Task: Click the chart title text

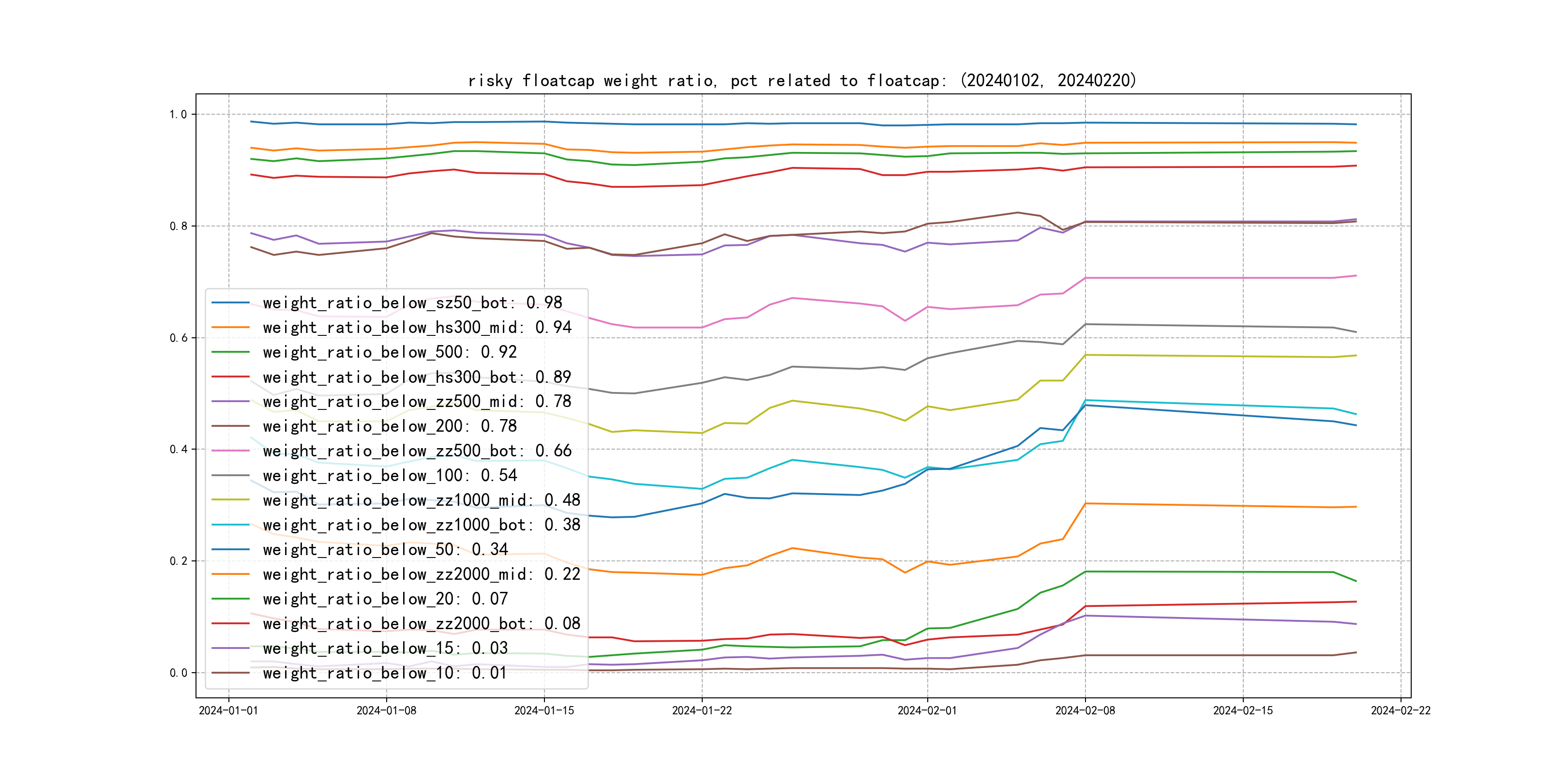Action: (801, 80)
